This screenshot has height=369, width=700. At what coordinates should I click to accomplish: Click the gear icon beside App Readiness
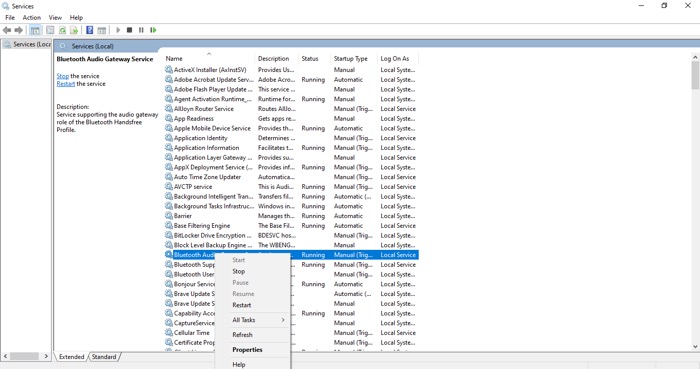(169, 118)
